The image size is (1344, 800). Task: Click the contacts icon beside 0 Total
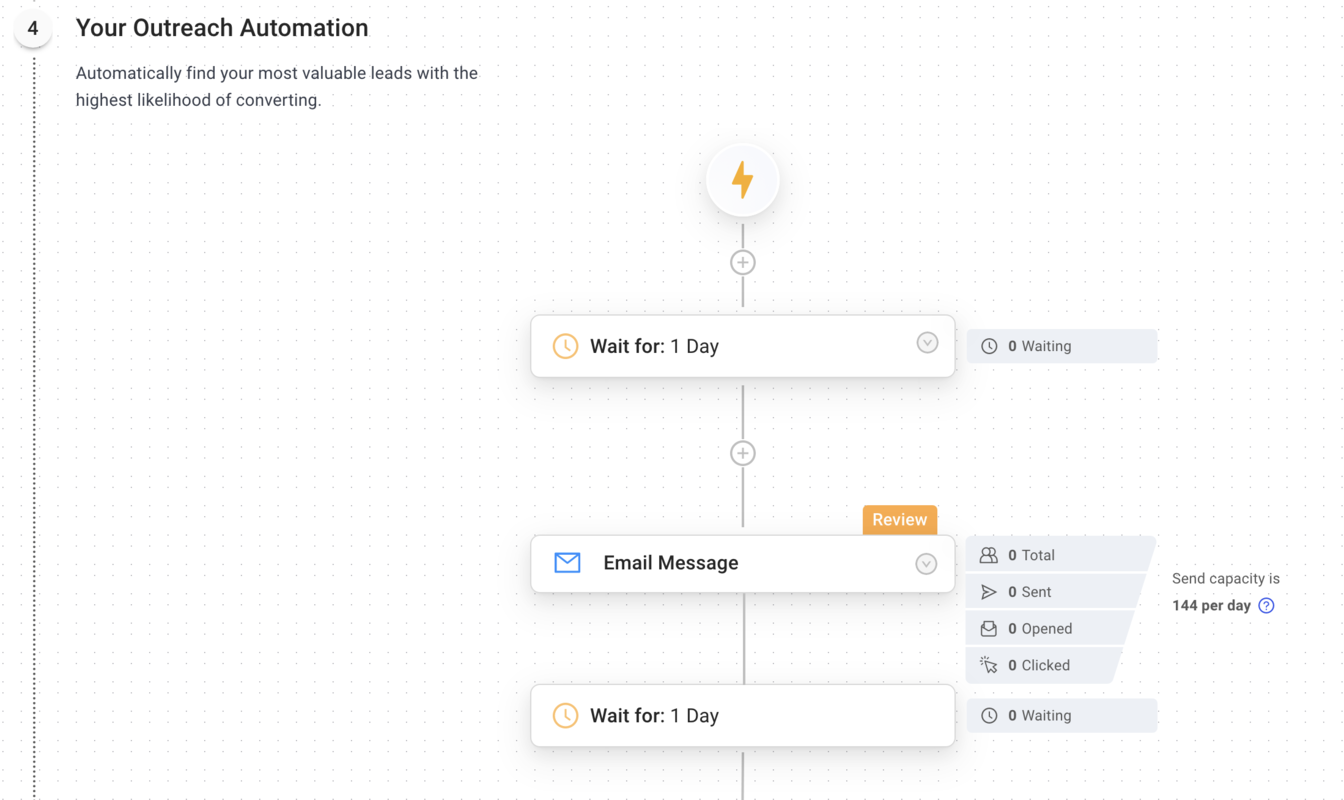(989, 554)
